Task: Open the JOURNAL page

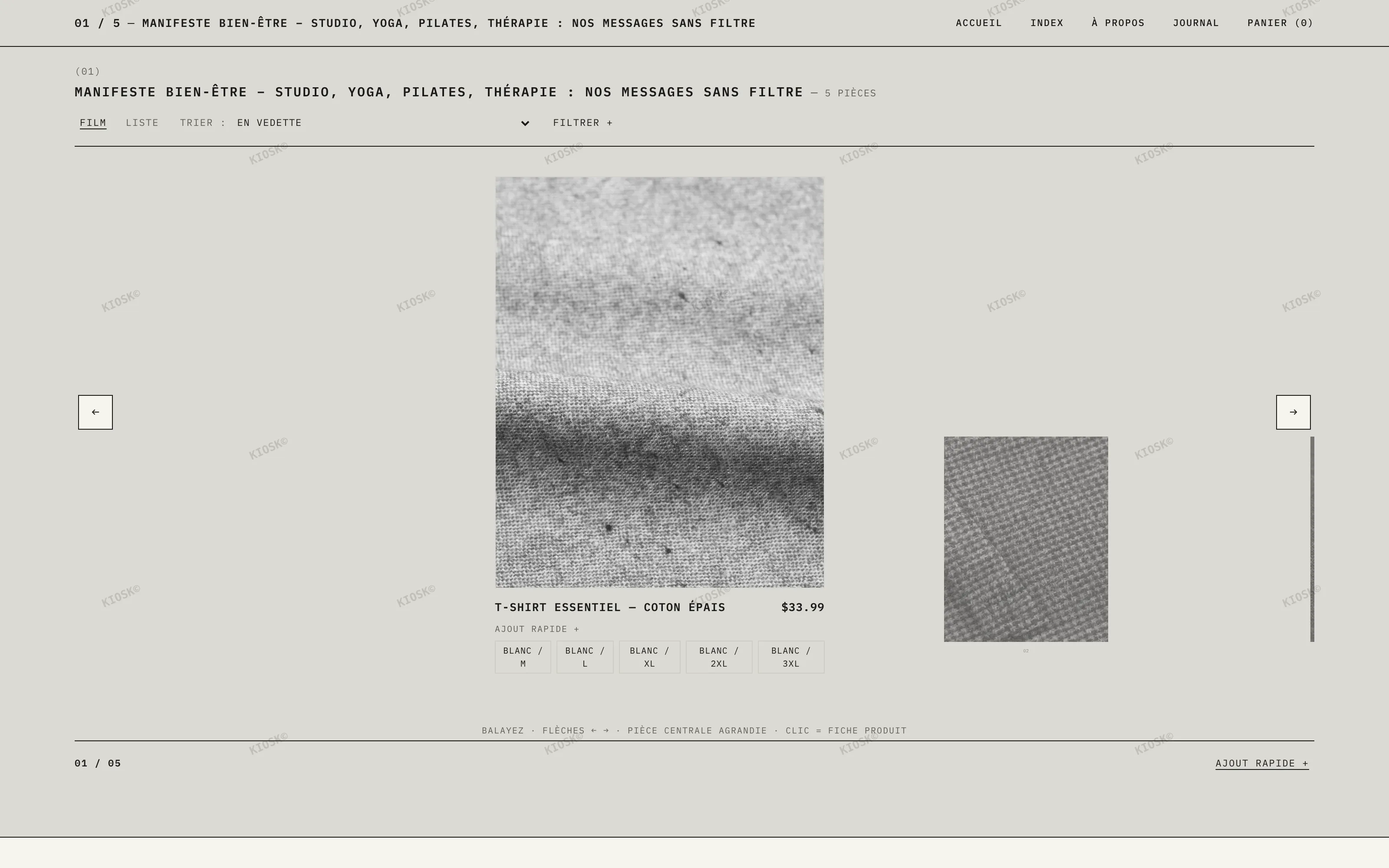Action: coord(1195,23)
